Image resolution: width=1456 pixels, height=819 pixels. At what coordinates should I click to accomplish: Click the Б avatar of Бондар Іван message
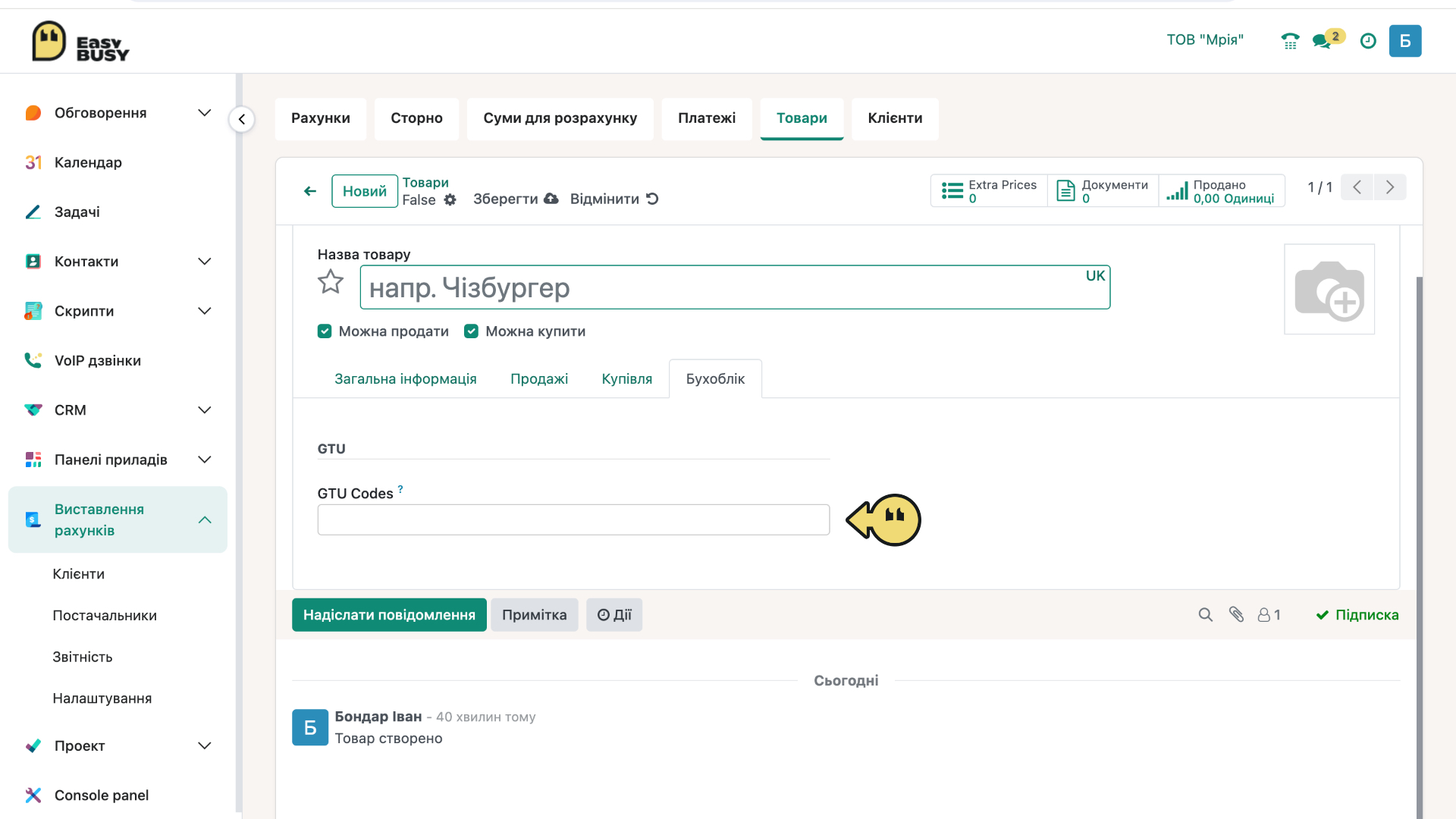310,728
